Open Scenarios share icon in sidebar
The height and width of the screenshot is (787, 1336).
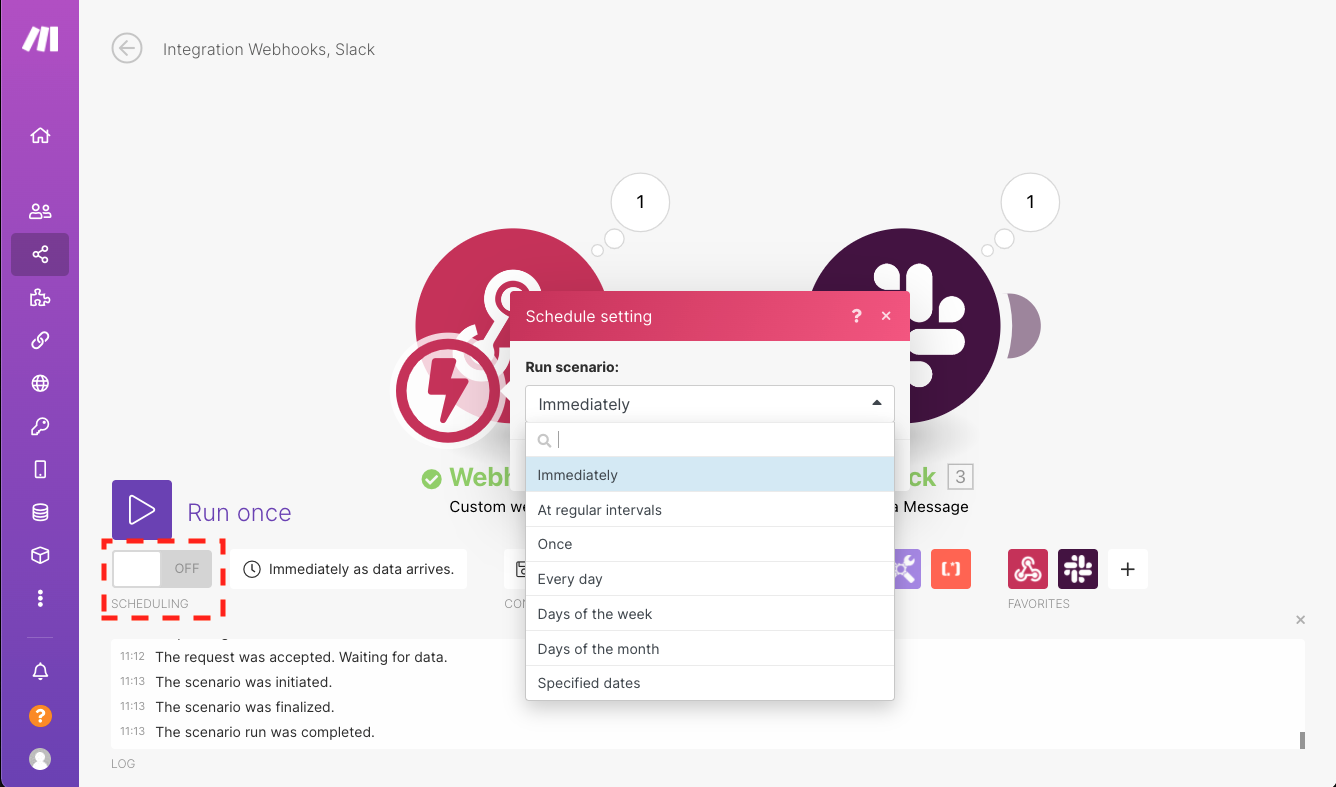pyautogui.click(x=40, y=255)
